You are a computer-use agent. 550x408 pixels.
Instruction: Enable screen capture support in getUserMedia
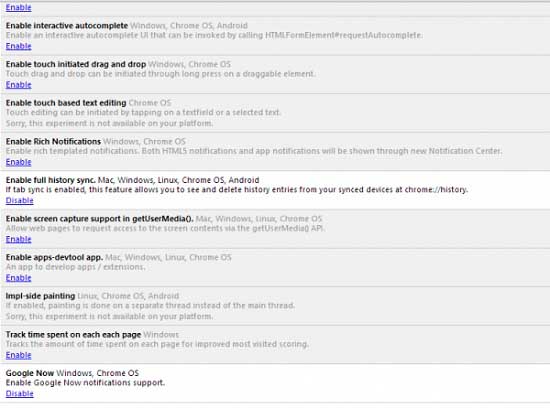point(19,239)
